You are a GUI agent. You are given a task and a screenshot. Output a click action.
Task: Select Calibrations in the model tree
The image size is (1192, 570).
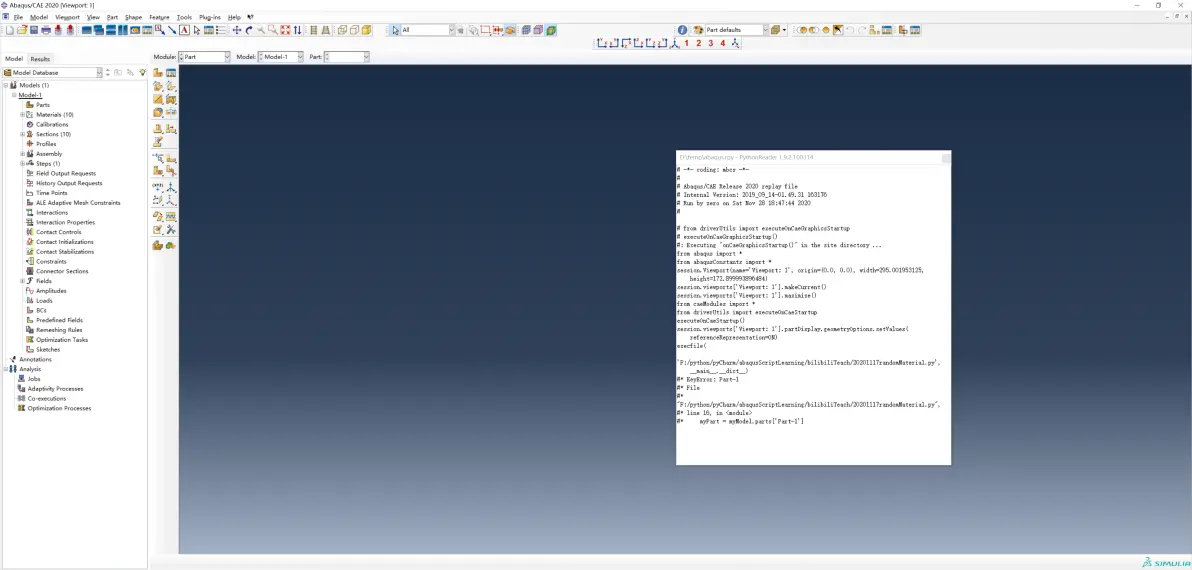(52, 125)
